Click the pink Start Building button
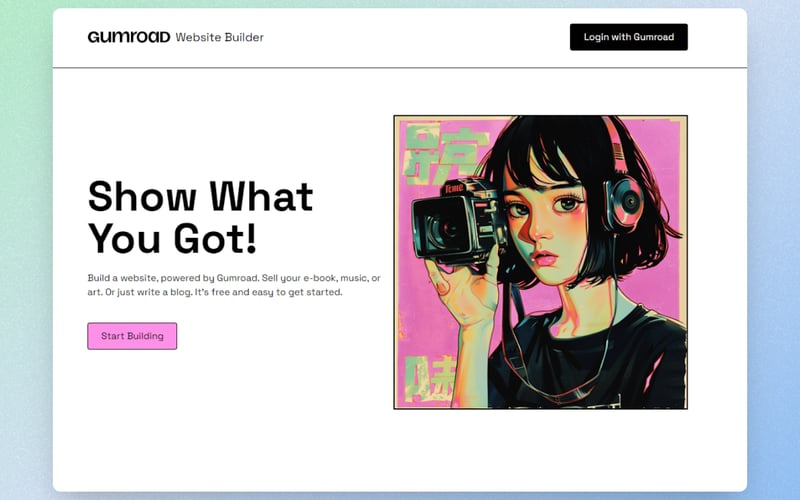The width and height of the screenshot is (800, 500). (132, 336)
